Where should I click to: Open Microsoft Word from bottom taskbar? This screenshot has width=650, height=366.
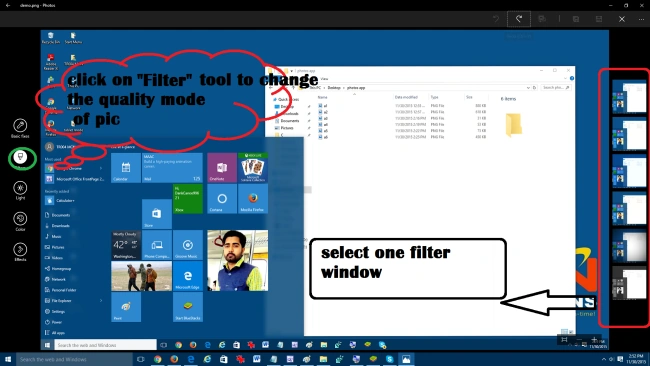pos(257,359)
